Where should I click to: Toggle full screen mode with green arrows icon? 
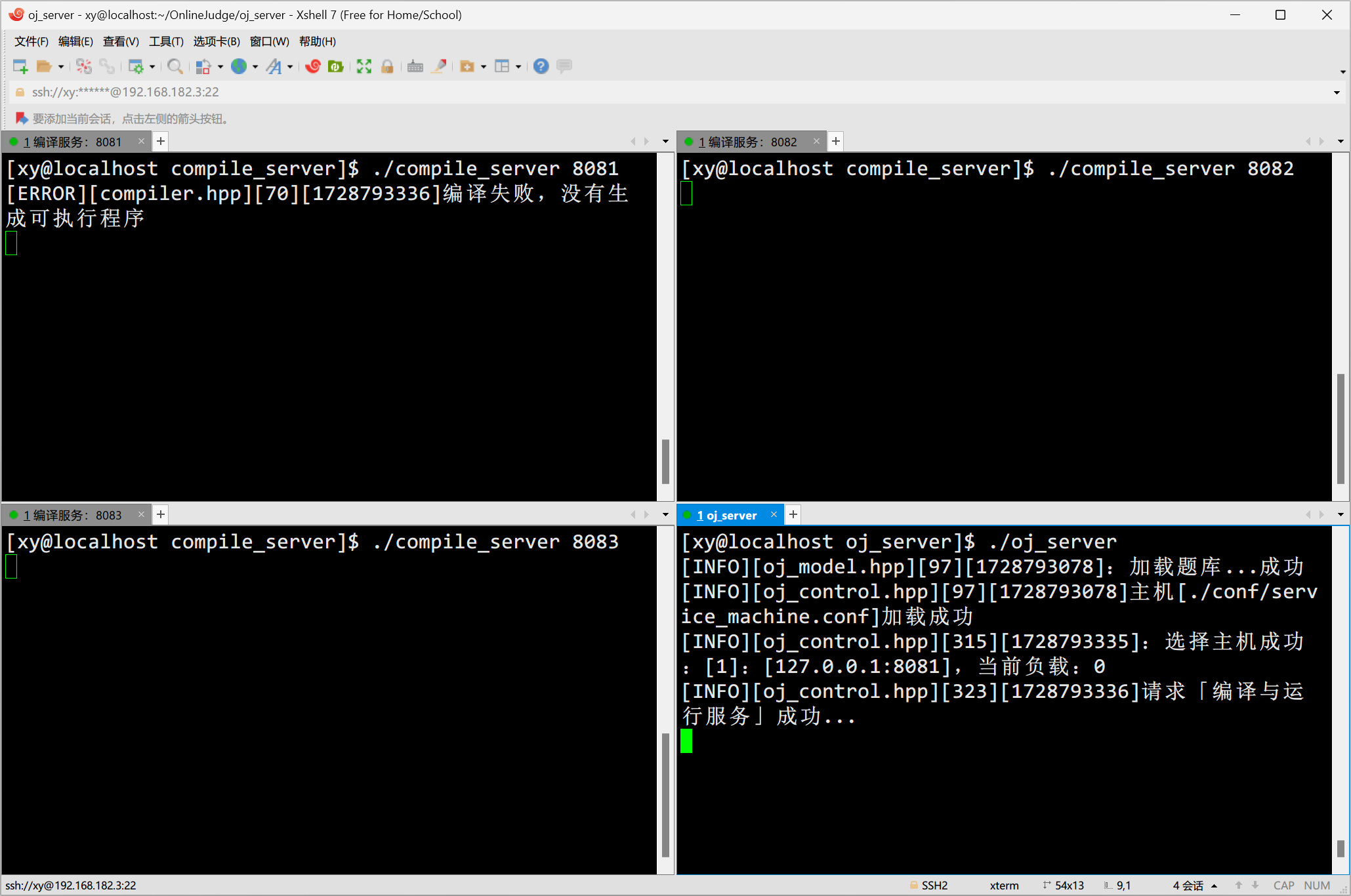point(364,66)
